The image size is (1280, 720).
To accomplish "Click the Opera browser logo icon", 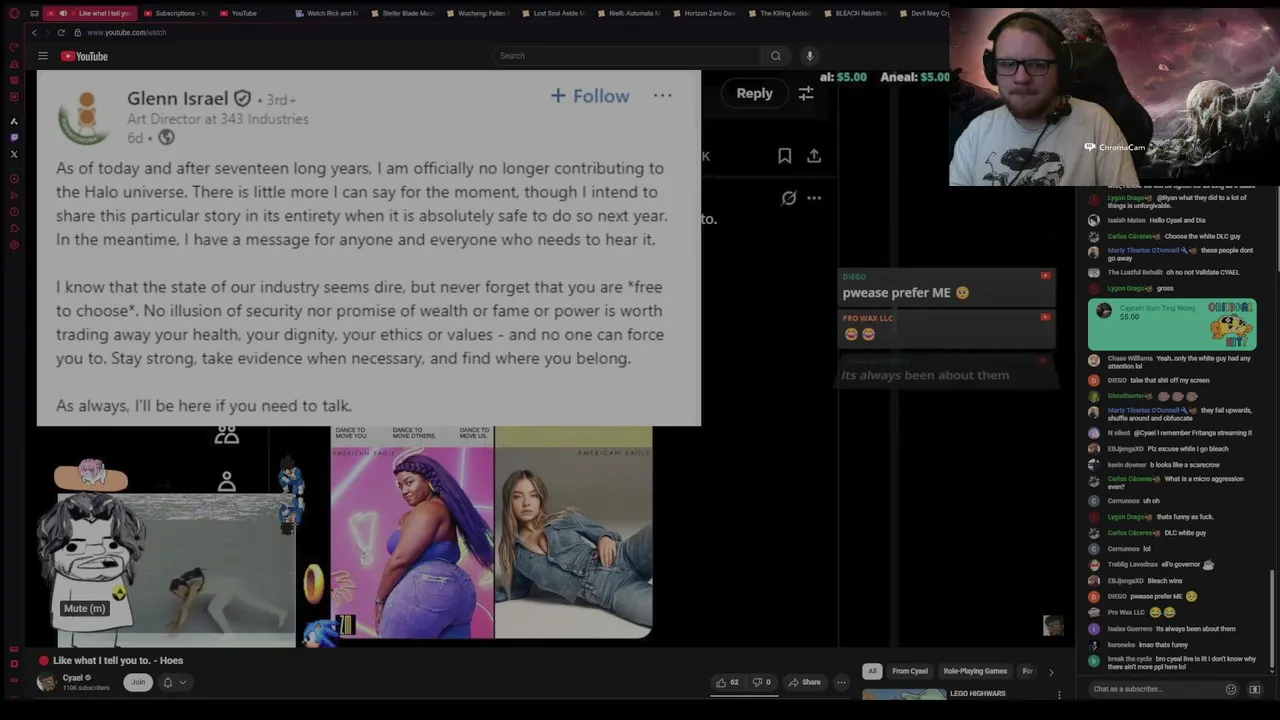I will point(14,13).
